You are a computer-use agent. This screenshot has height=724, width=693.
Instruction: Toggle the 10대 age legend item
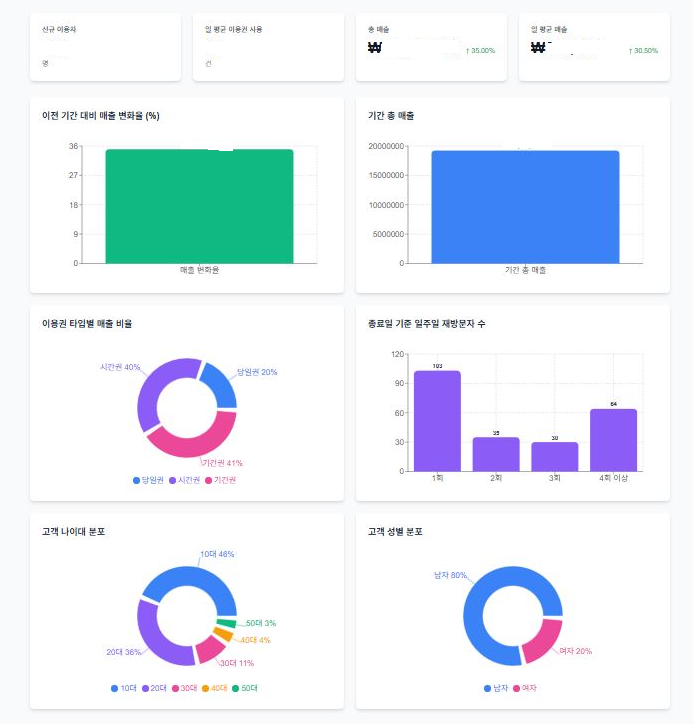124,688
